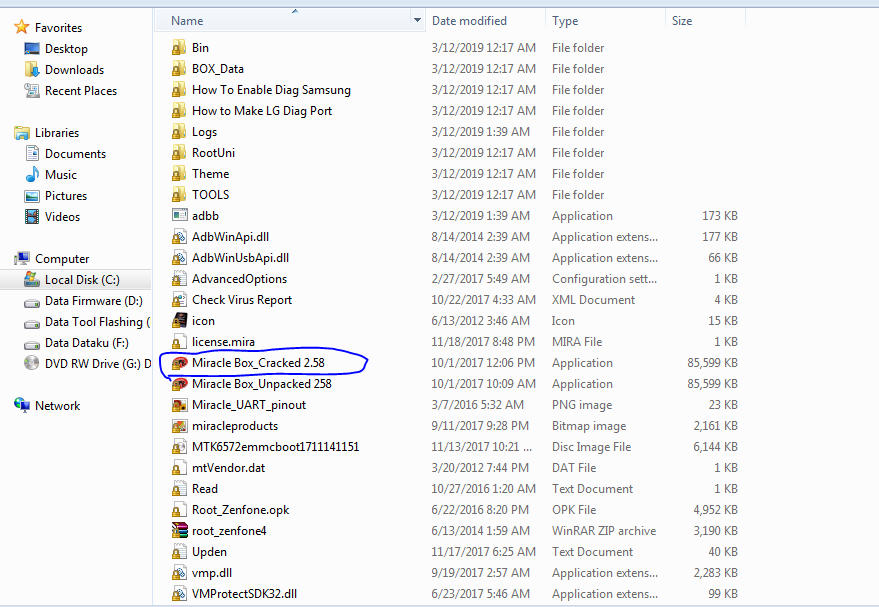Open the Documents library
This screenshot has width=879, height=607.
75,154
